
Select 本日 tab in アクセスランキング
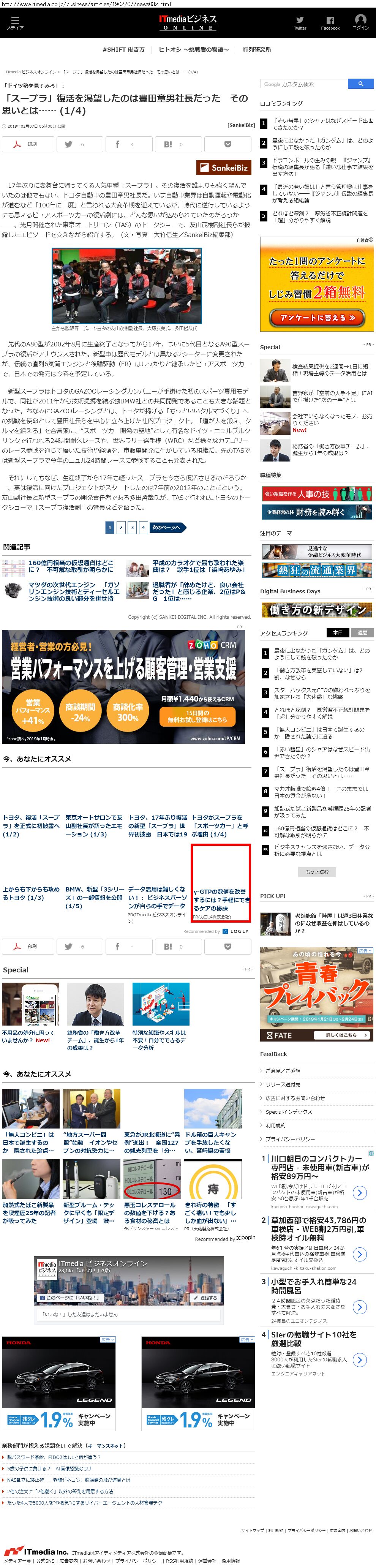coord(338,633)
